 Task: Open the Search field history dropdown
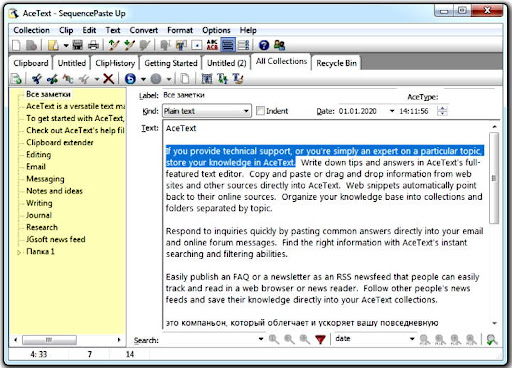(x=261, y=339)
